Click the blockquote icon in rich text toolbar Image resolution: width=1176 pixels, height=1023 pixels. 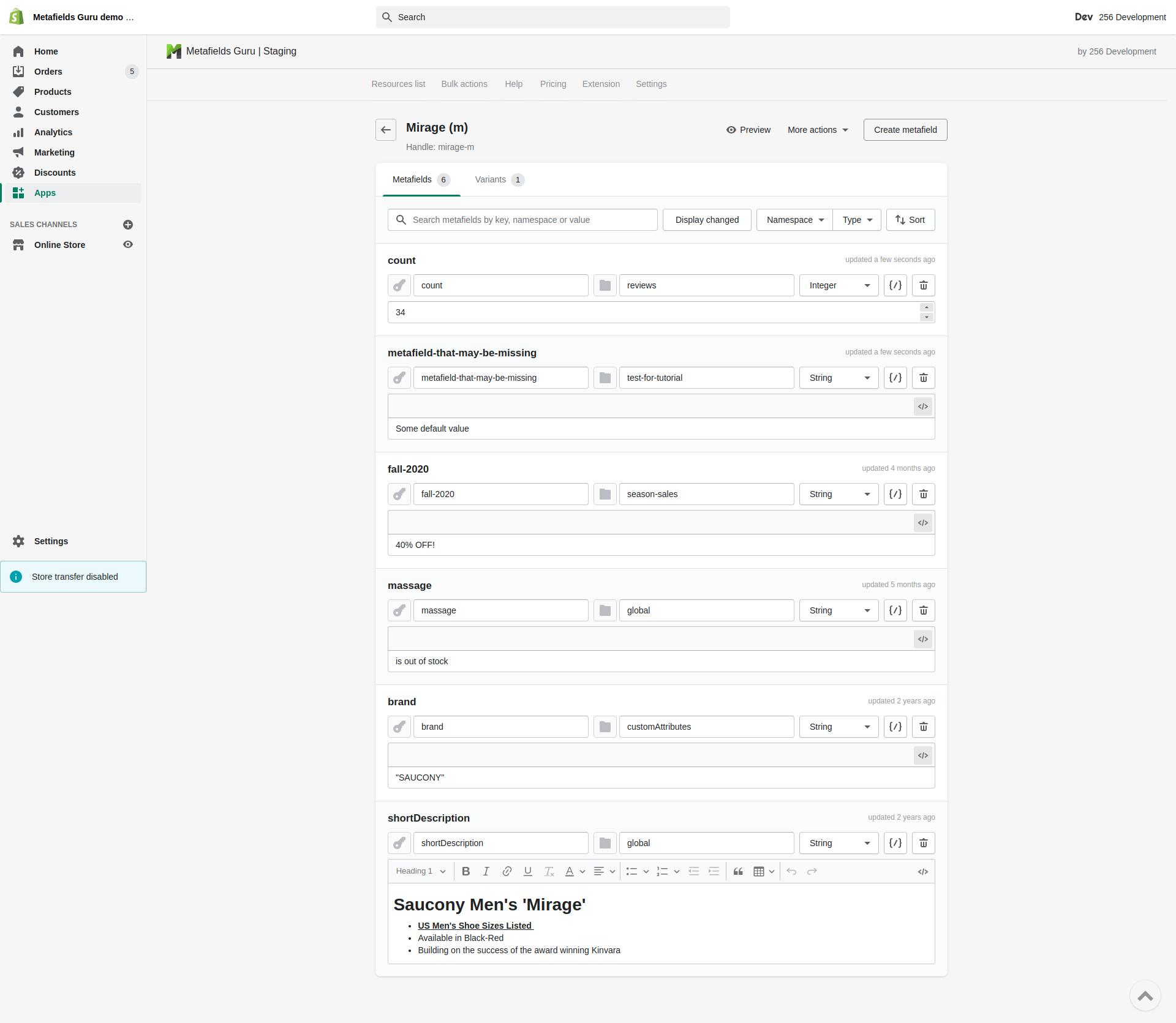pos(738,871)
